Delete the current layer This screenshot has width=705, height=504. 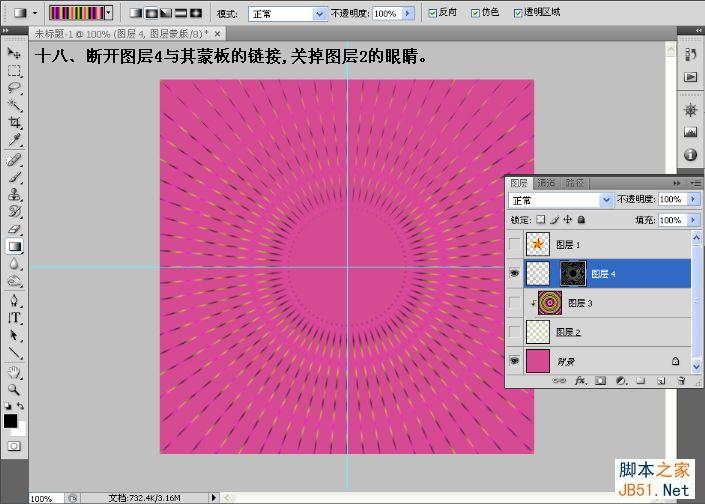[681, 381]
